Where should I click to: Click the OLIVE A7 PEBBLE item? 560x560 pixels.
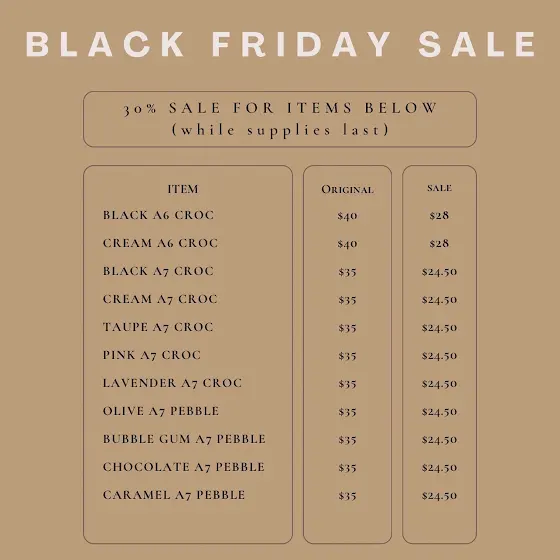pyautogui.click(x=161, y=411)
